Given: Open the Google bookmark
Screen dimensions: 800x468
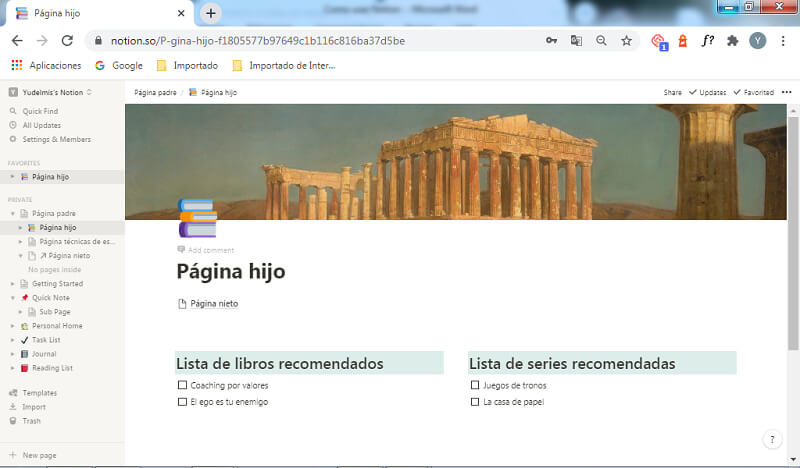Looking at the screenshot, I should [x=119, y=65].
